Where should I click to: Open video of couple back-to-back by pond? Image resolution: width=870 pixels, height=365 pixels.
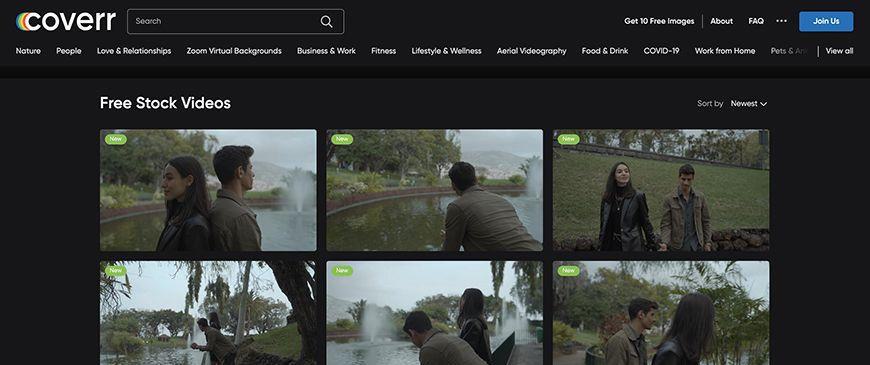point(208,190)
